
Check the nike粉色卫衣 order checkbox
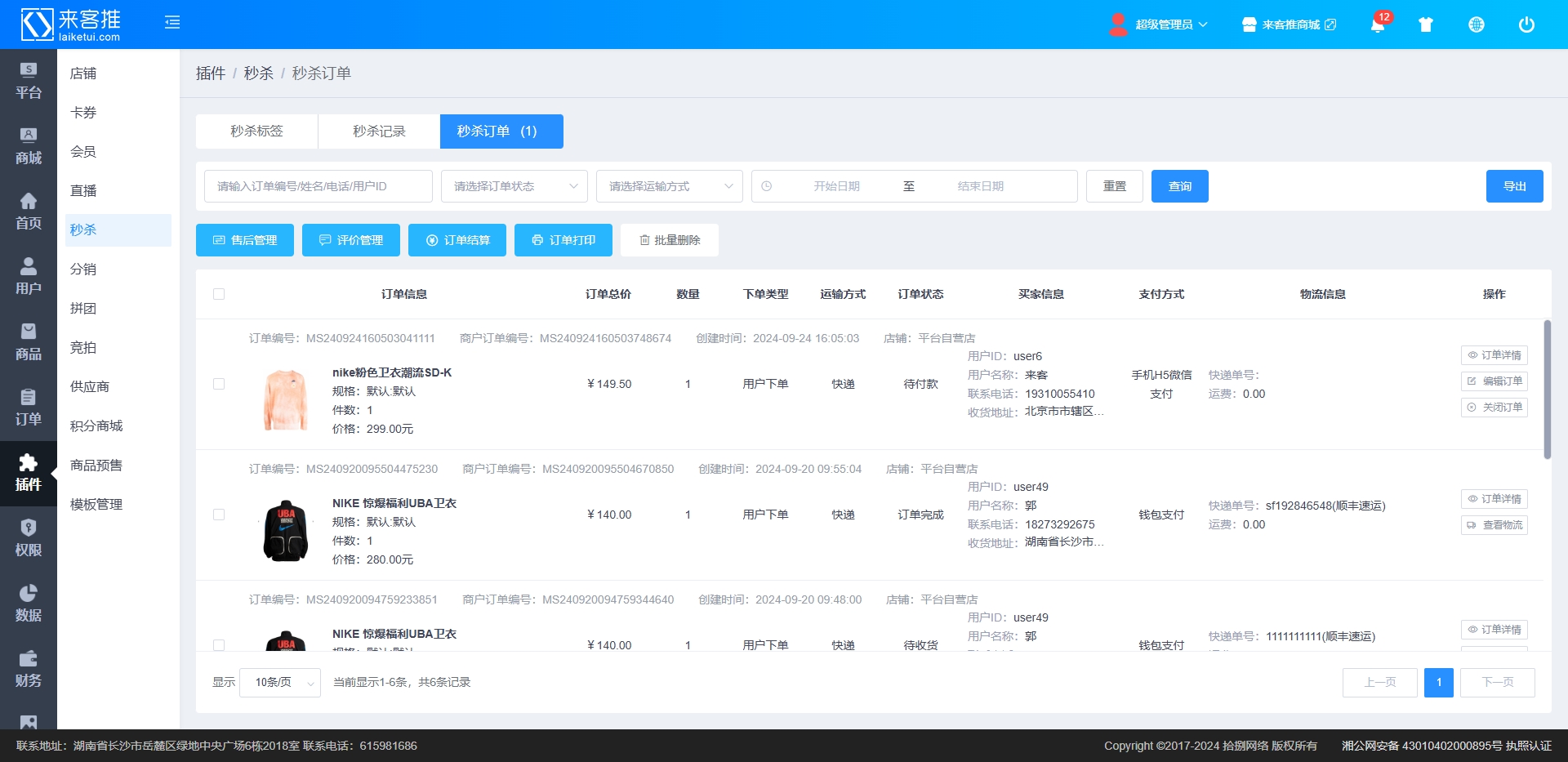(x=219, y=384)
